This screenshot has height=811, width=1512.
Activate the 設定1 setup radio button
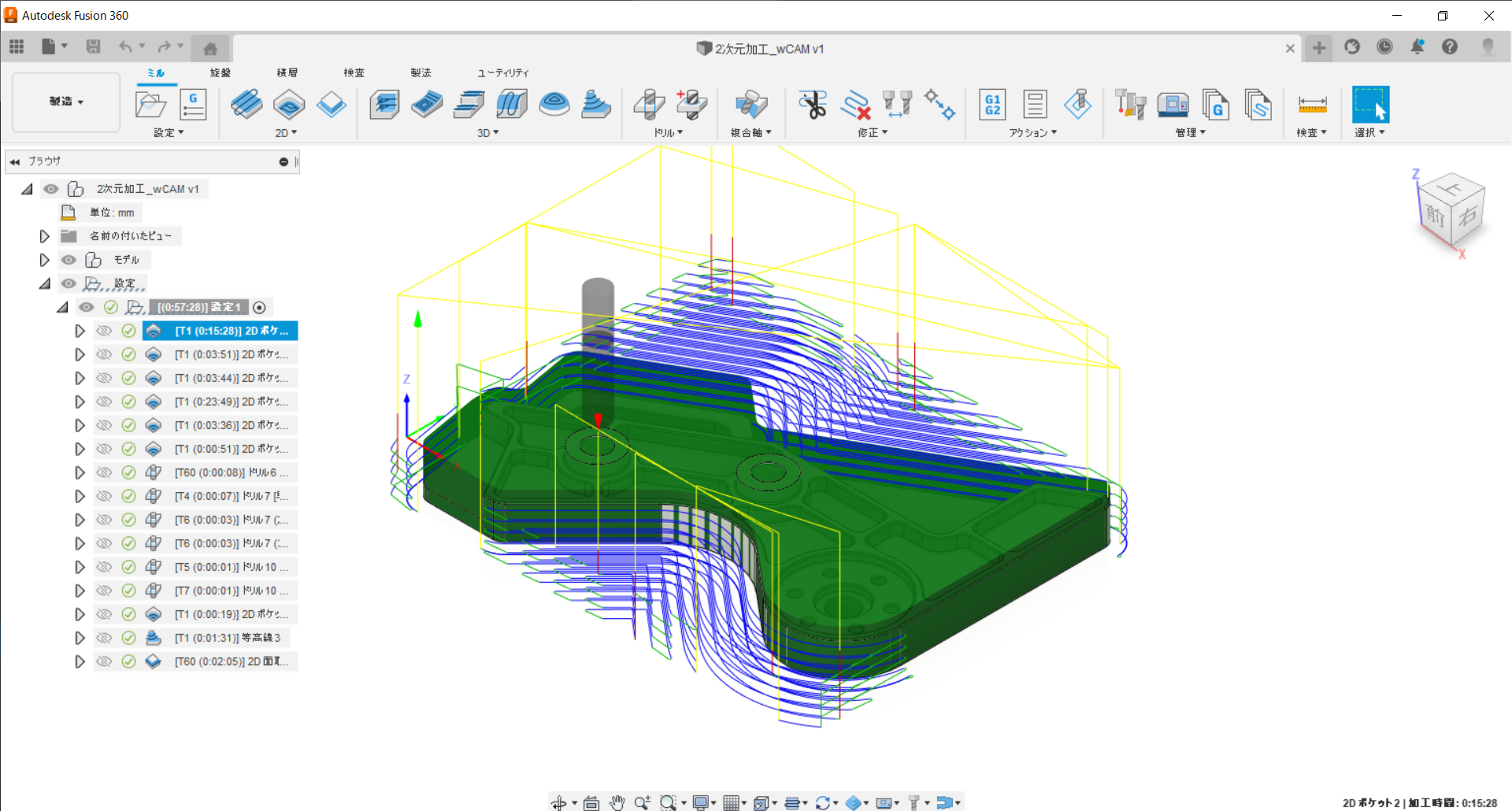260,308
